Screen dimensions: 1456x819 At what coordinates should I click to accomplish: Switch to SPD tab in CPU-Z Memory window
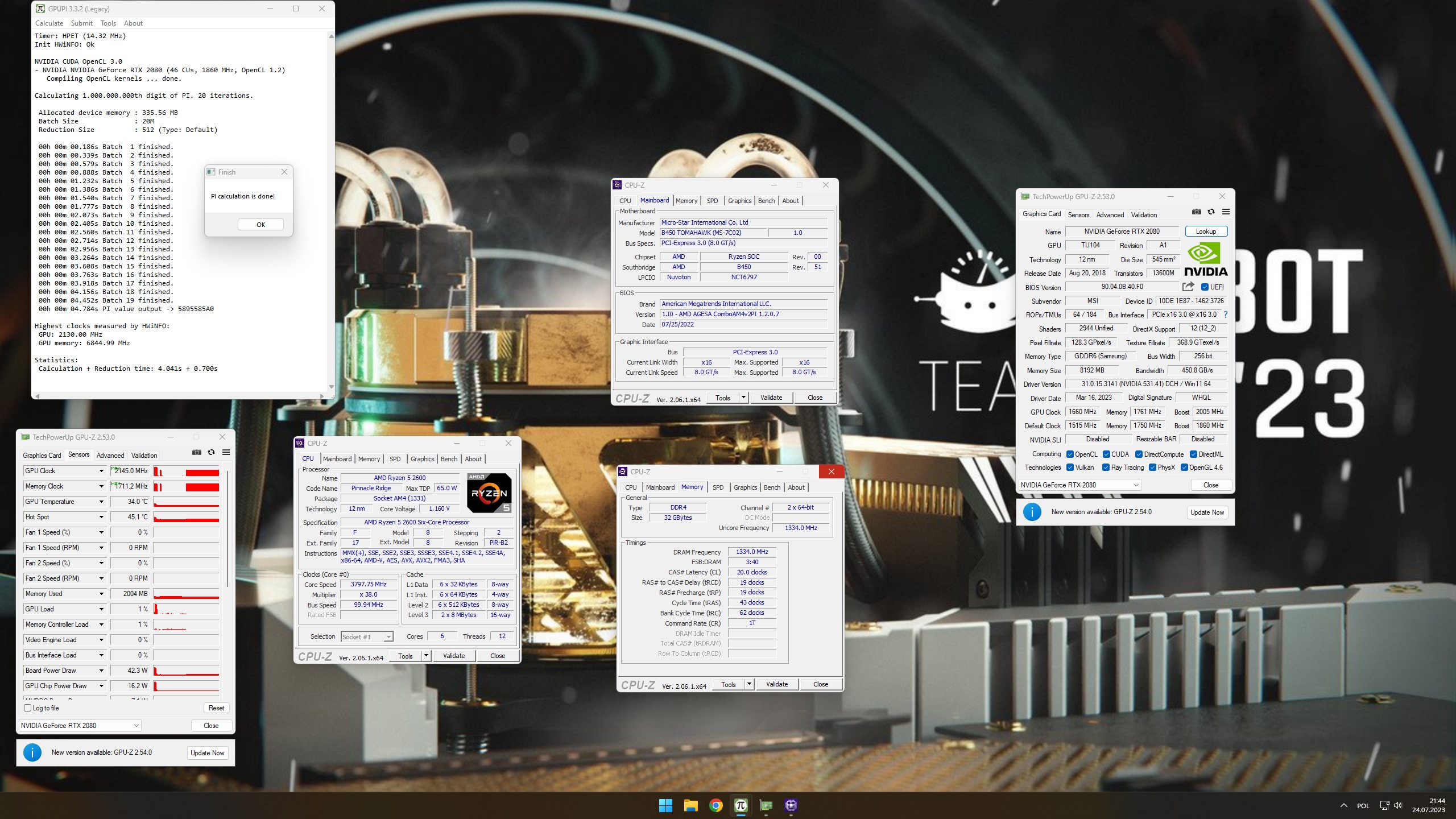718,487
